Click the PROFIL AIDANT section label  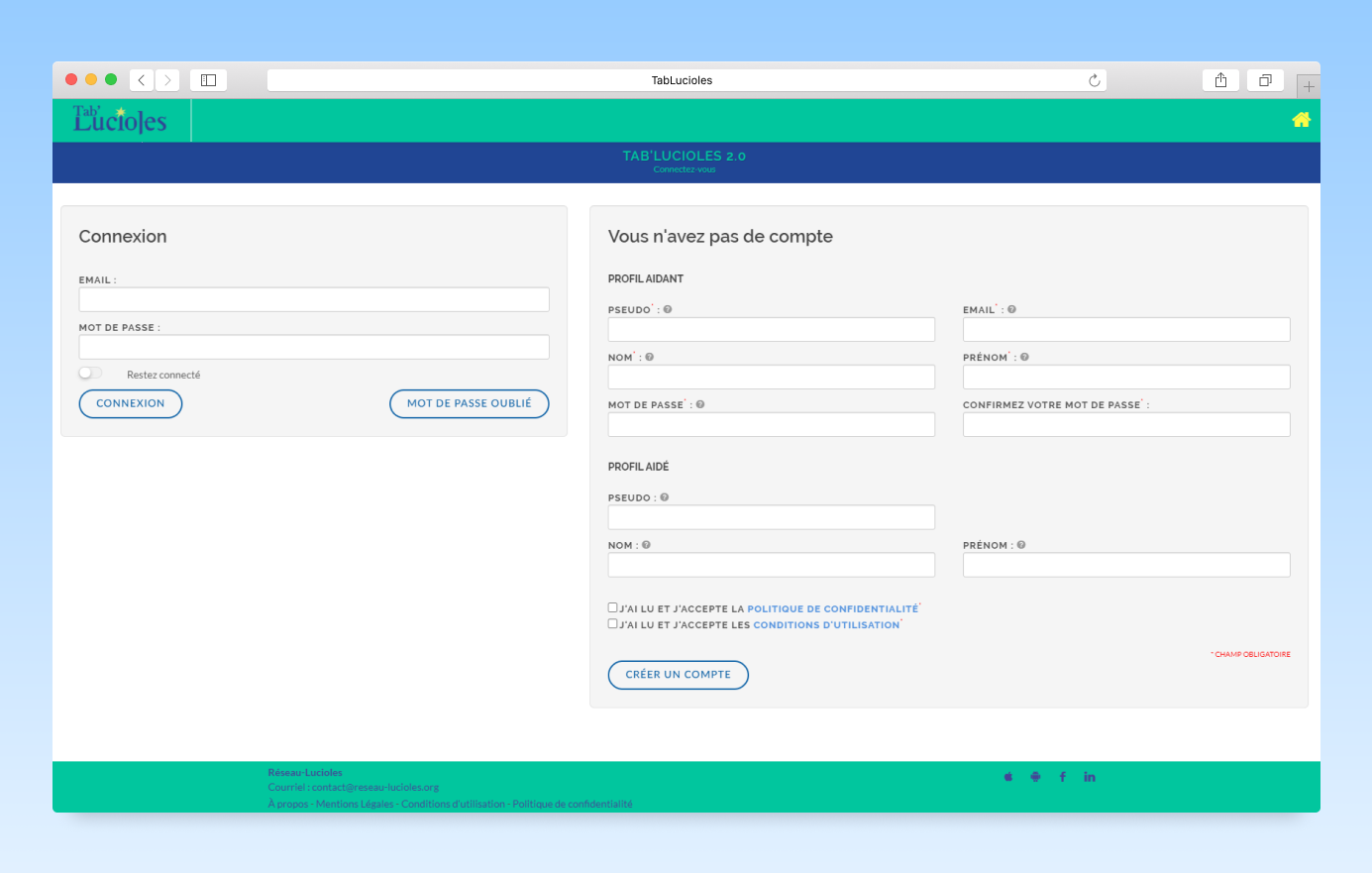pos(646,278)
